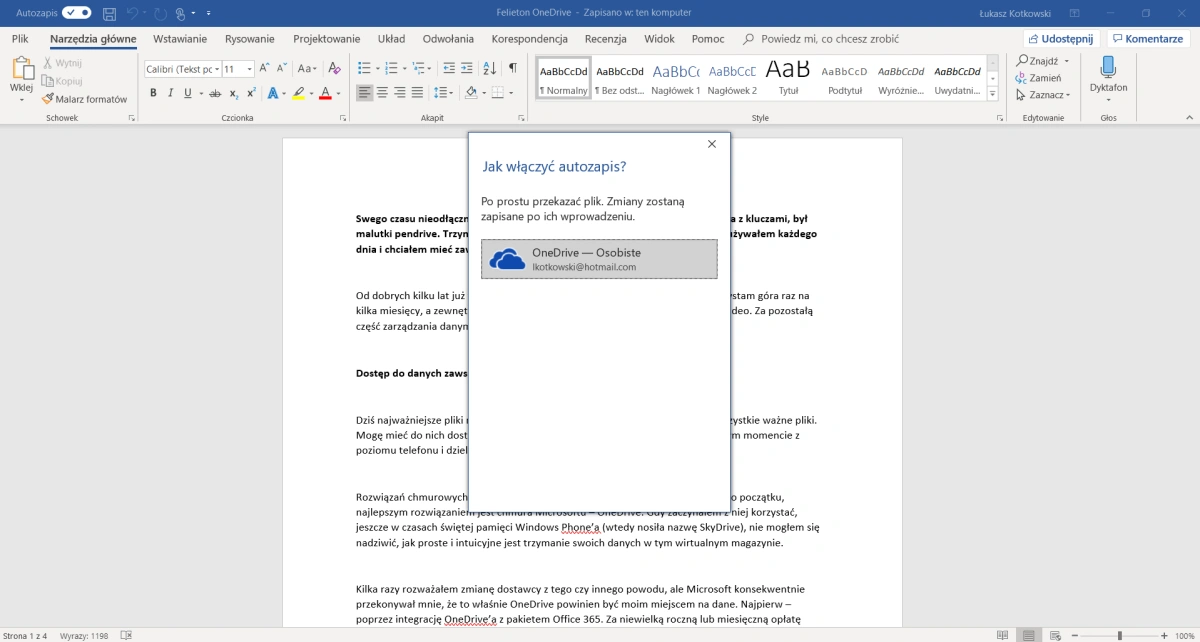Screen dimensions: 1200x642
Task: Center the text
Action: pyautogui.click(x=382, y=93)
